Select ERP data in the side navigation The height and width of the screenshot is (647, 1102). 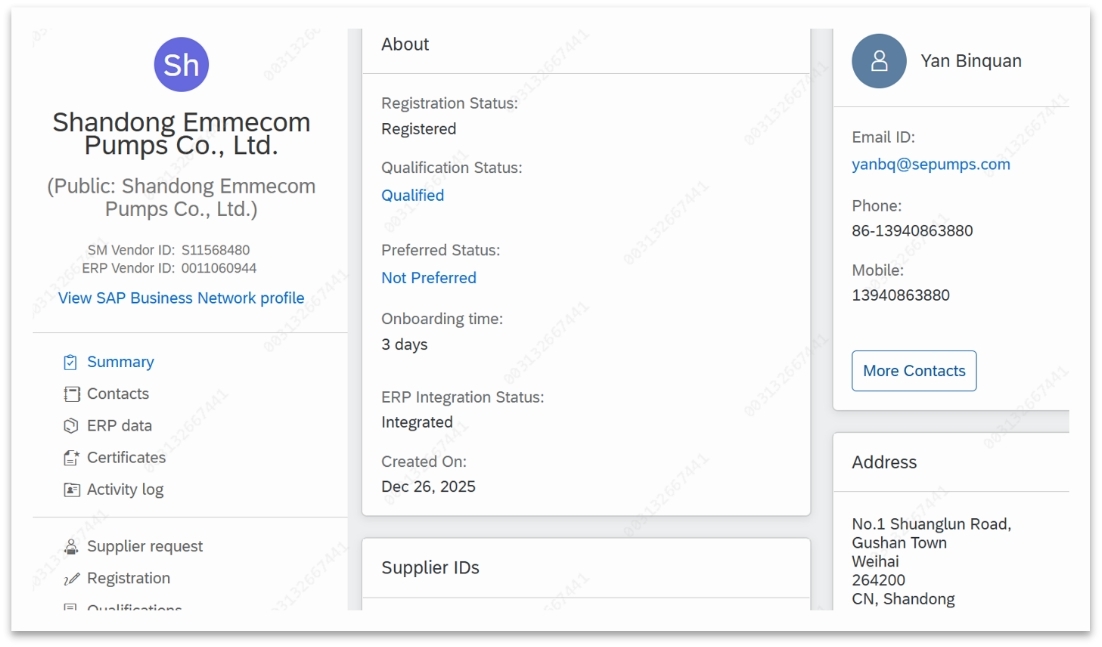[119, 426]
